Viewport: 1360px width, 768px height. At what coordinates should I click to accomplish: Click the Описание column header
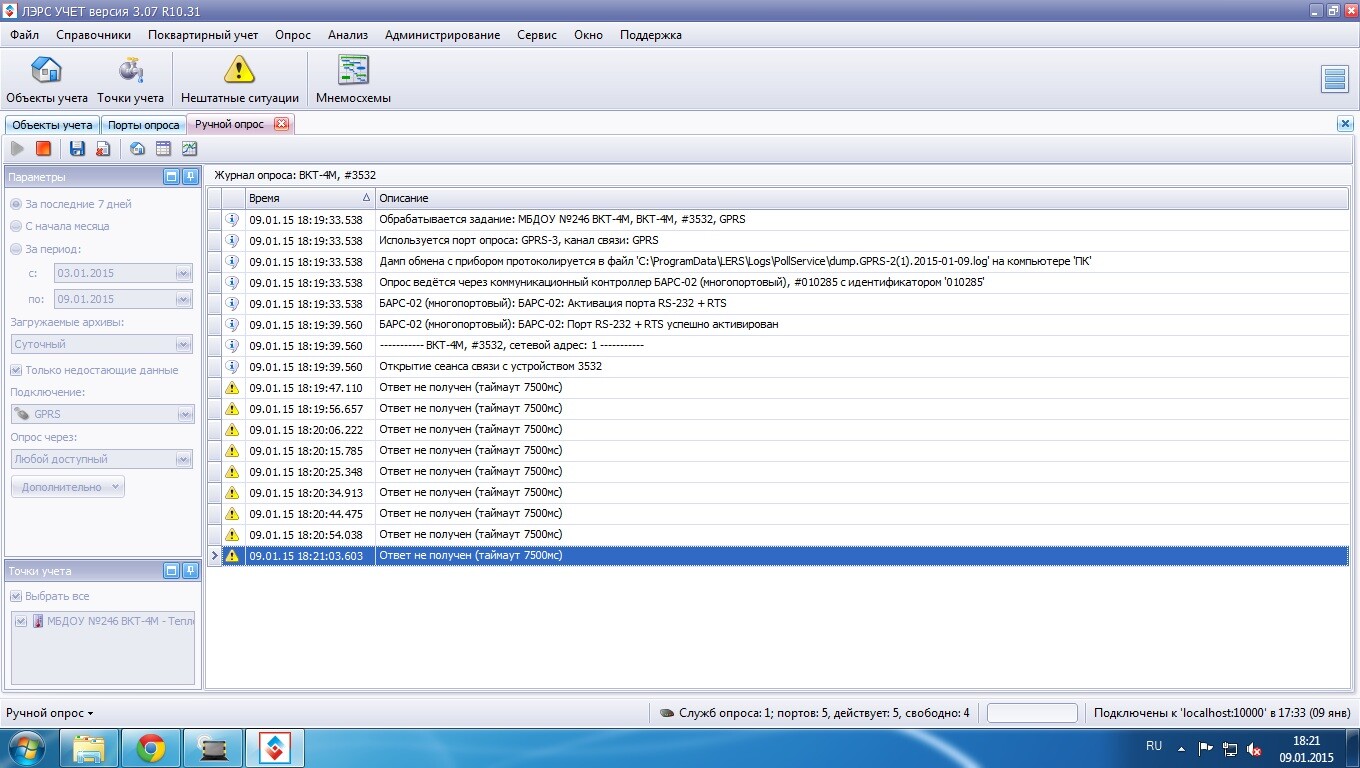point(862,198)
